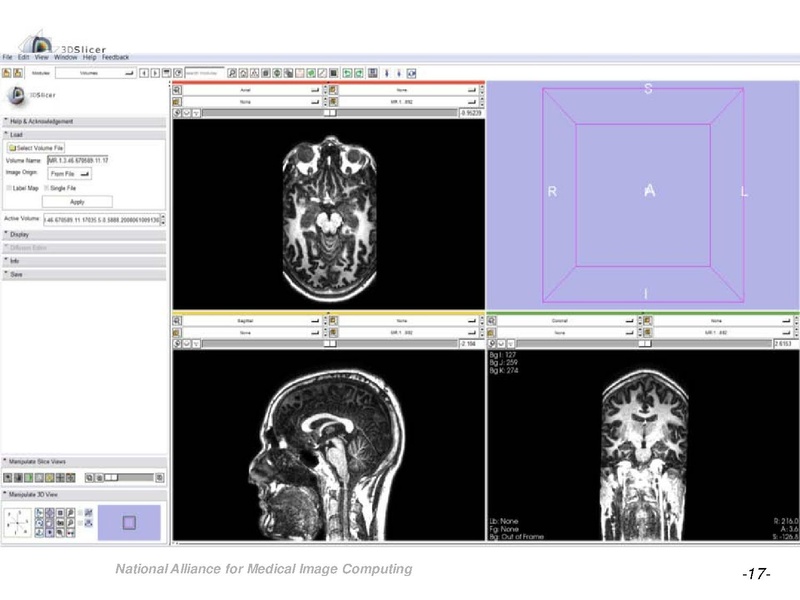Click the first load-scene toolbar icon

click(7, 73)
